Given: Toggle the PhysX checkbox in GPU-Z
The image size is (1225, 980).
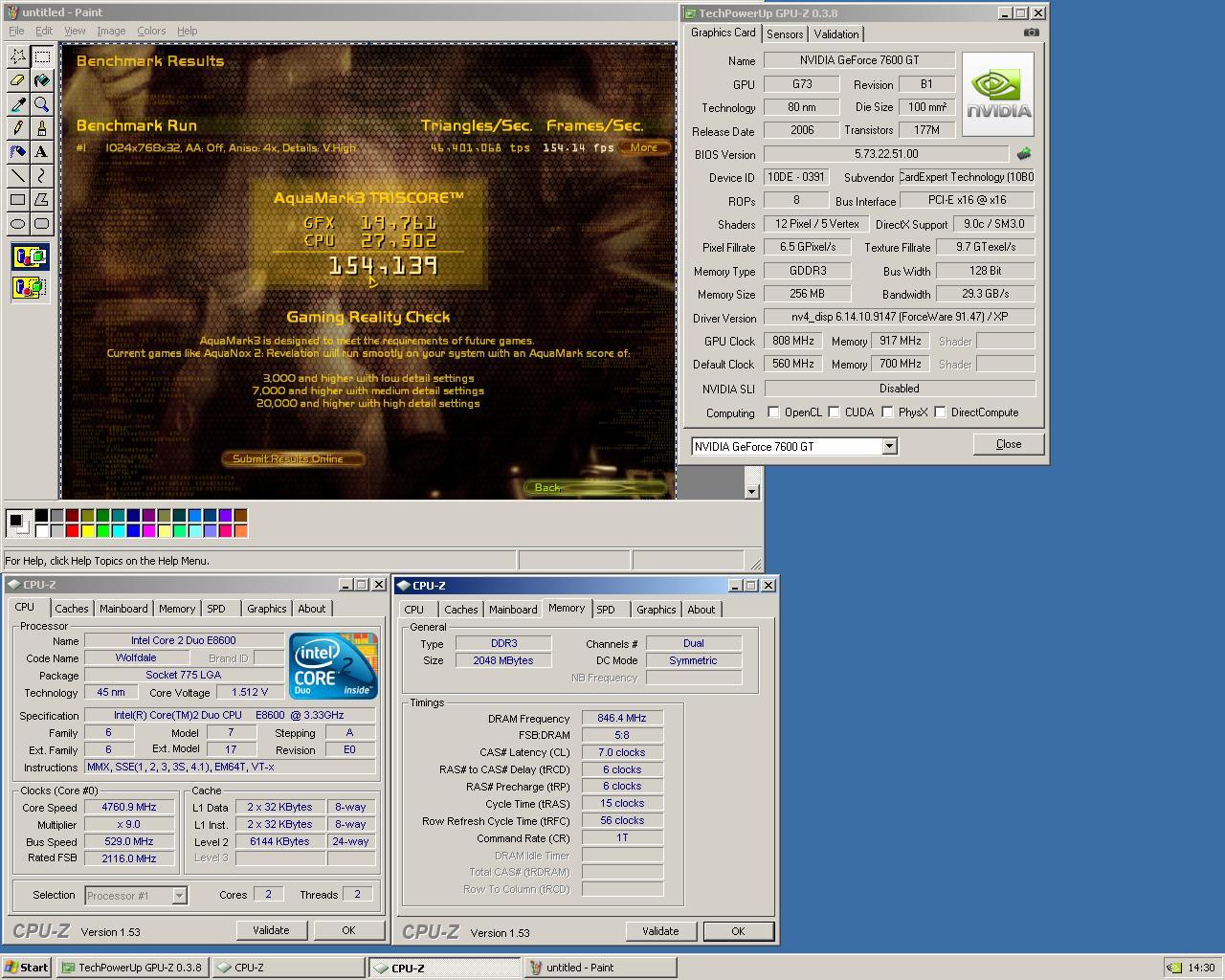Looking at the screenshot, I should coord(887,412).
